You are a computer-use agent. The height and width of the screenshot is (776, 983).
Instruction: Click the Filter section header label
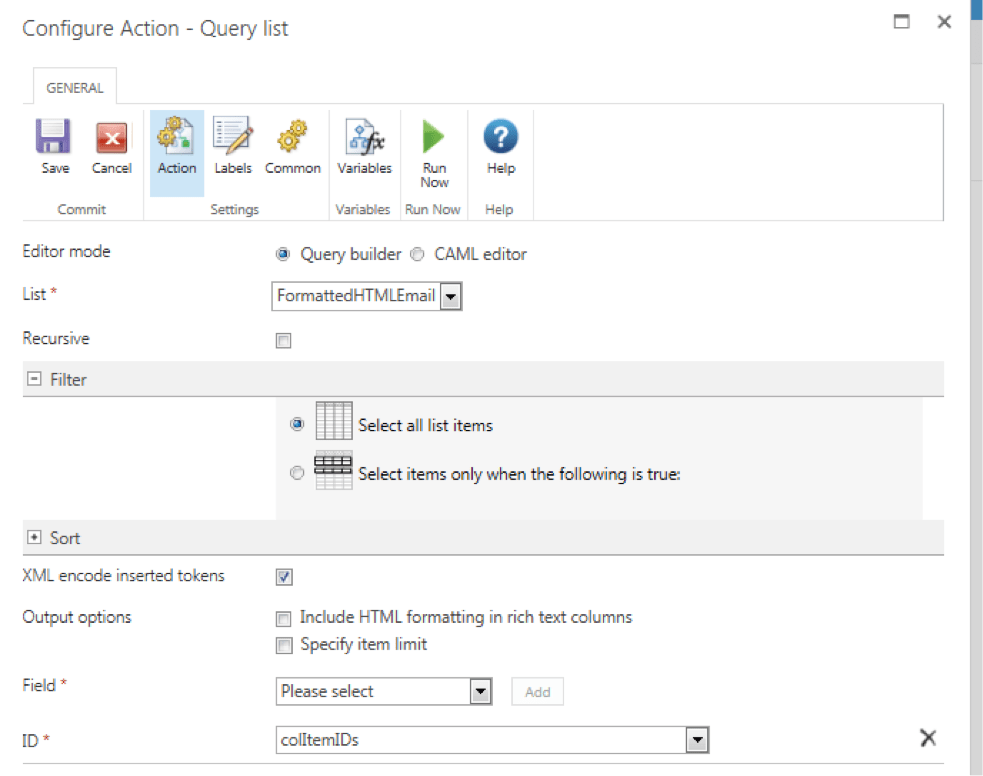coord(68,379)
